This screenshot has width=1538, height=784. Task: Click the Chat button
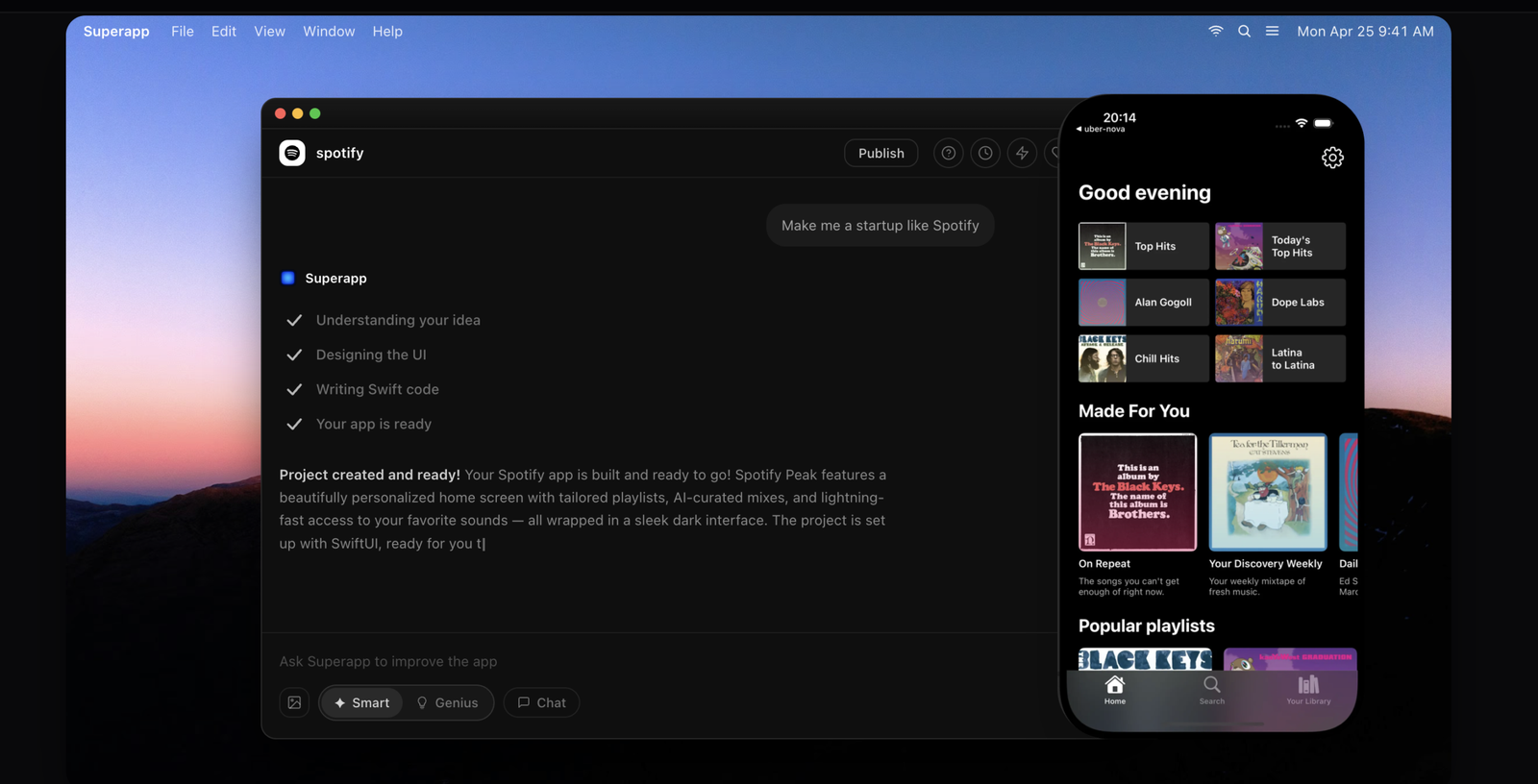click(542, 702)
